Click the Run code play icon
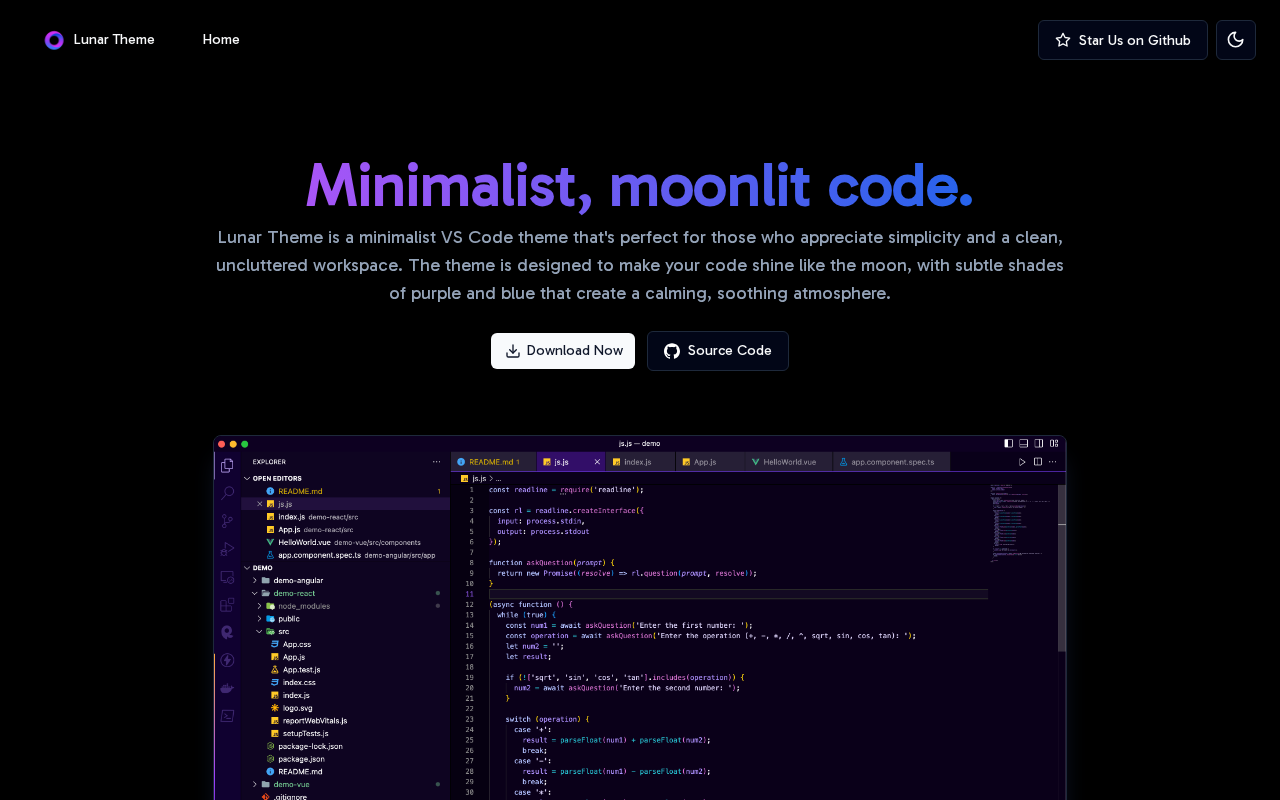Screen dimensions: 1280x800 coord(1022,462)
